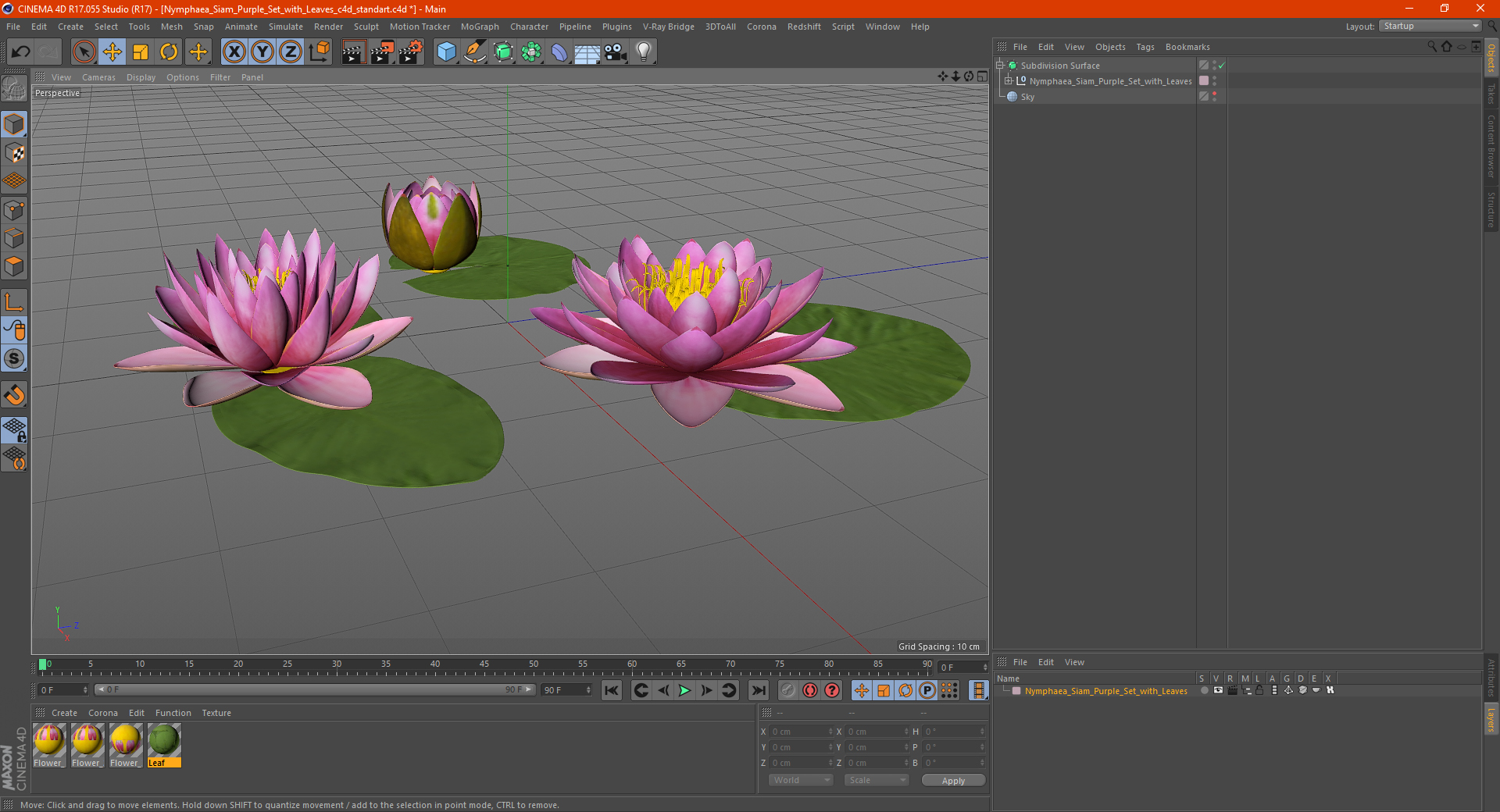Screen dimensions: 1500x812
Task: Toggle Subdivision Surface enable checkmark
Action: coord(1222,66)
